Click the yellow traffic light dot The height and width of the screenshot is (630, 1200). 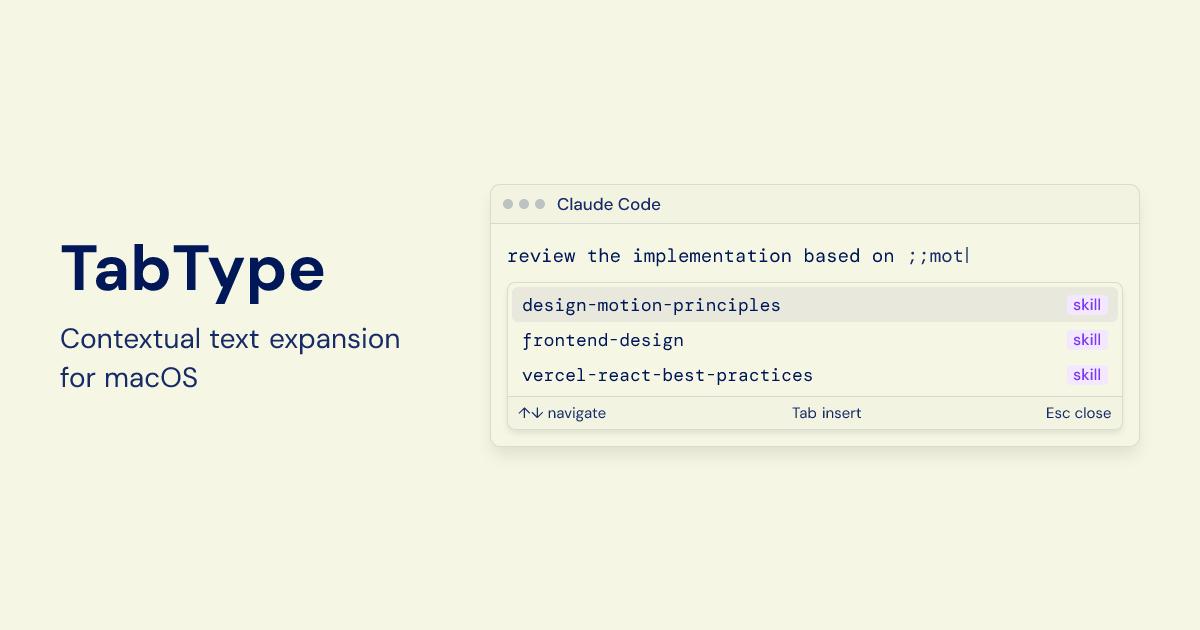pyautogui.click(x=523, y=203)
